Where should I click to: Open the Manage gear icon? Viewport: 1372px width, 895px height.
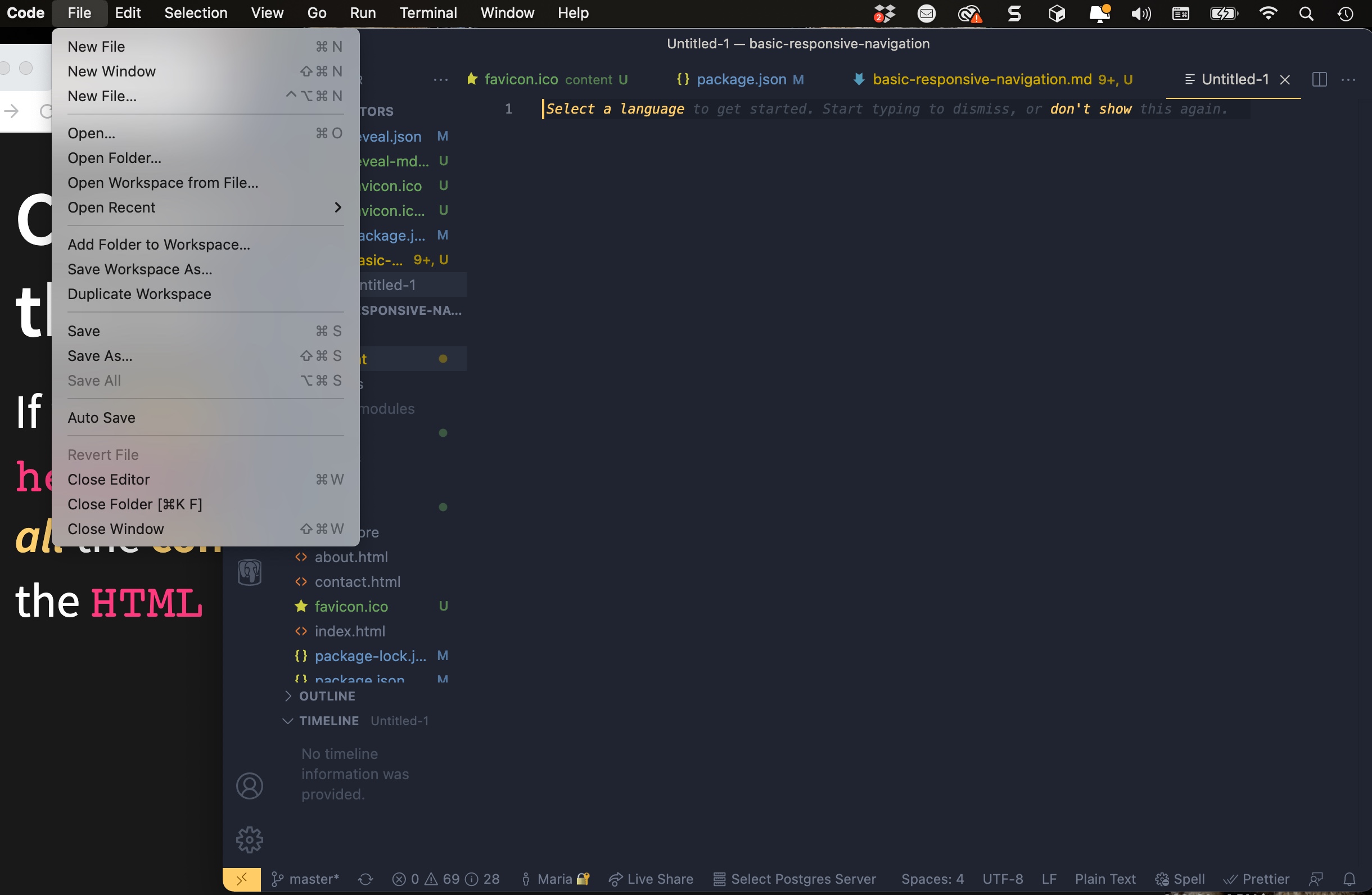pyautogui.click(x=249, y=840)
